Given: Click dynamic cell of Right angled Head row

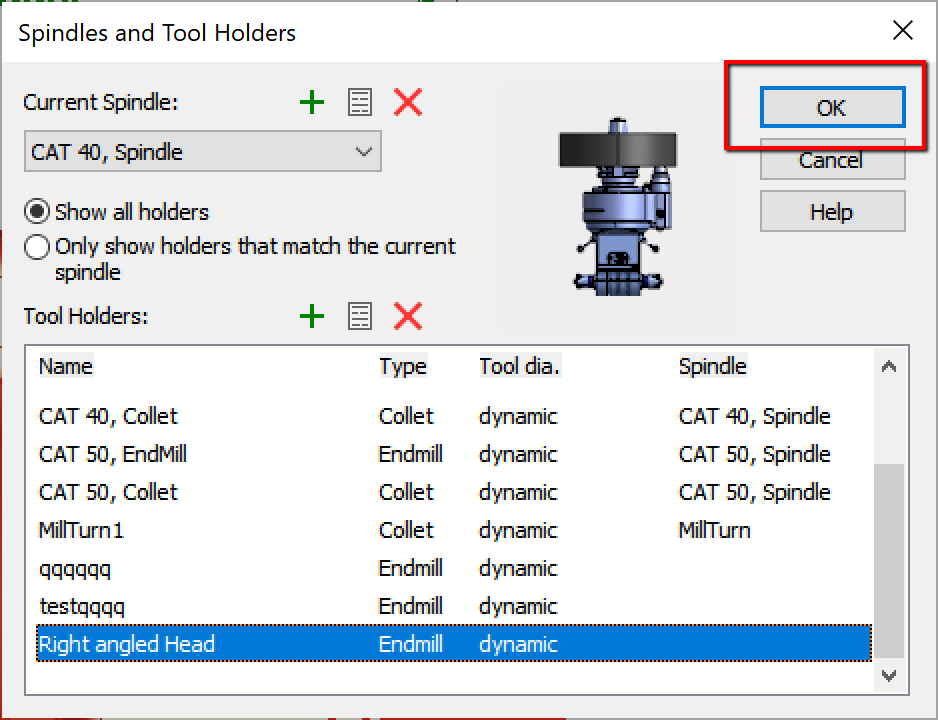Looking at the screenshot, I should click(518, 645).
